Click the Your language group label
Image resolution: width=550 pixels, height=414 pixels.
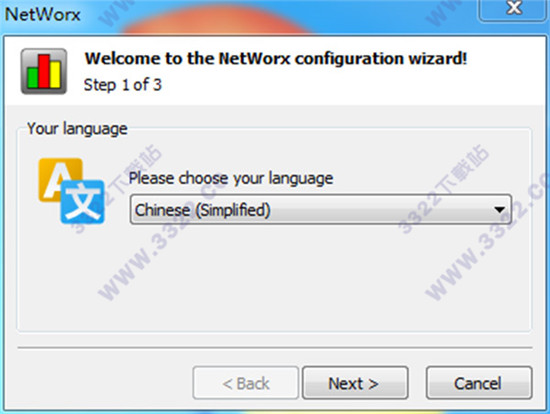click(x=77, y=128)
